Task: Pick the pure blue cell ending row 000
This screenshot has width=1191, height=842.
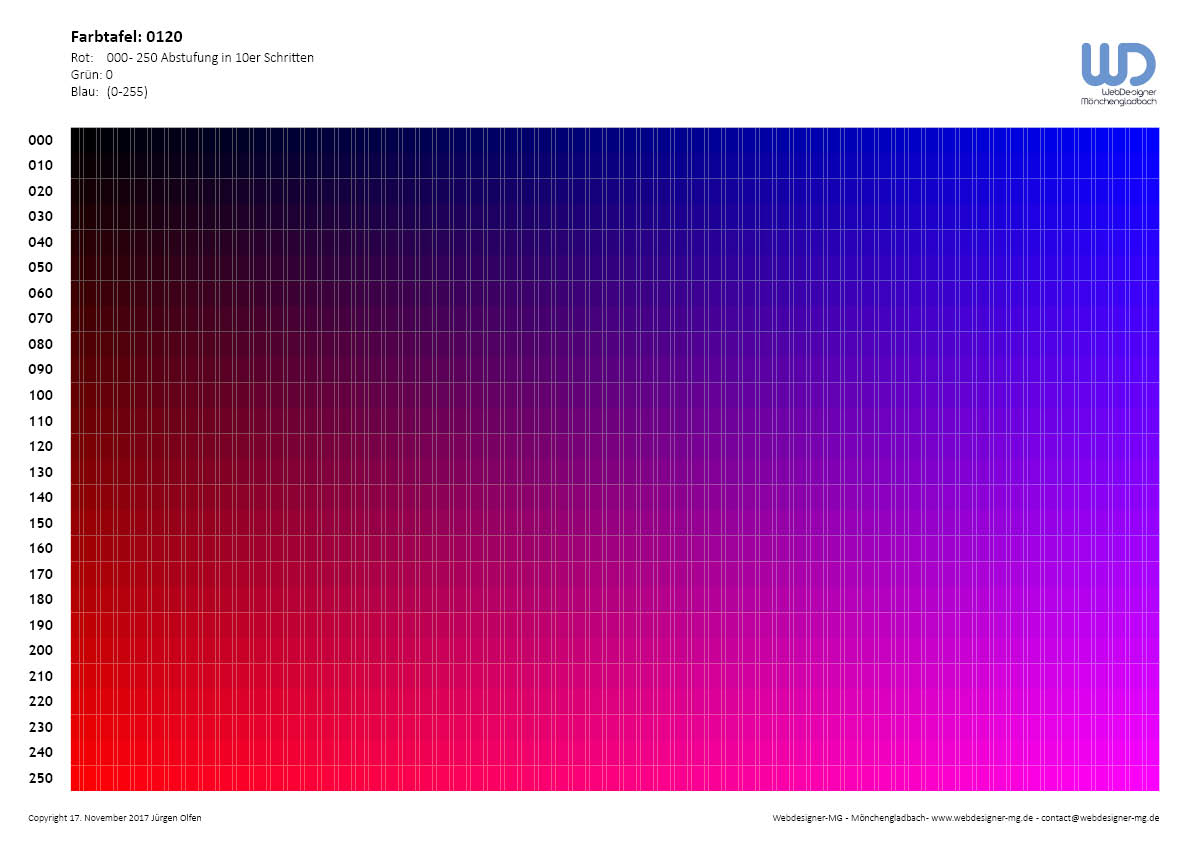Action: [x=1154, y=140]
